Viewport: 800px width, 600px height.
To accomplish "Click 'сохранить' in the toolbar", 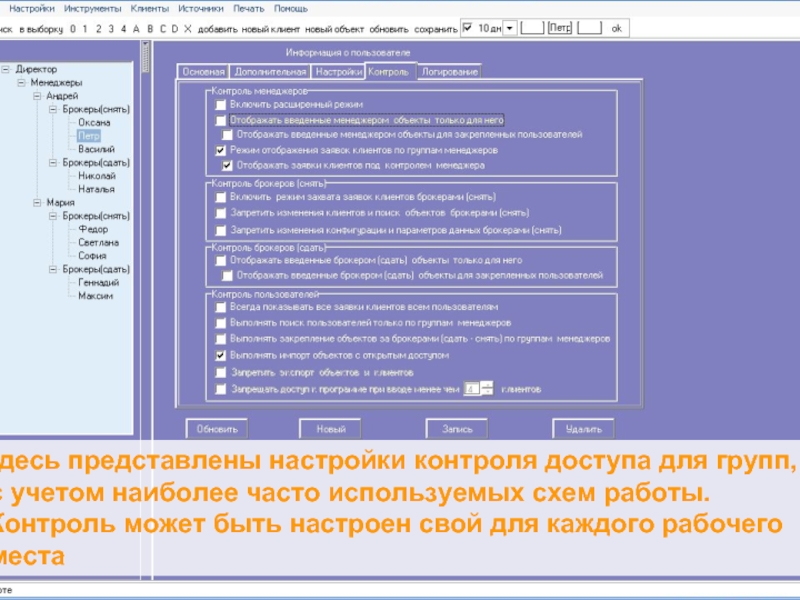I will tap(434, 29).
